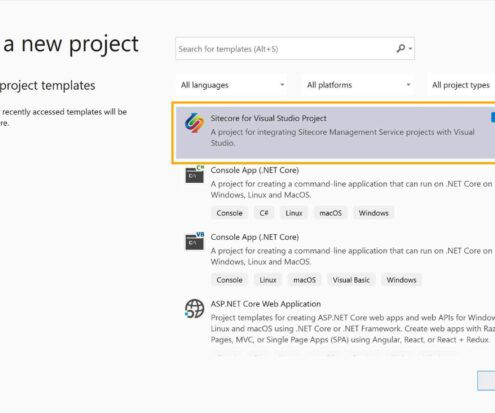The image size is (495, 413).
Task: Click Windows tag in VB template
Action: [x=401, y=280]
